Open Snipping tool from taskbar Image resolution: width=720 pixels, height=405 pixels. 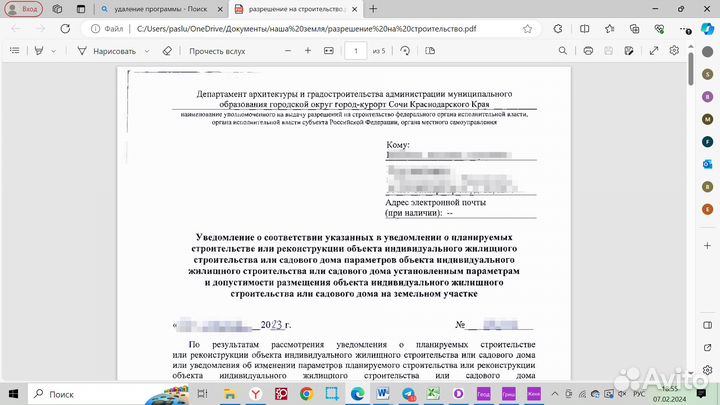point(332,394)
